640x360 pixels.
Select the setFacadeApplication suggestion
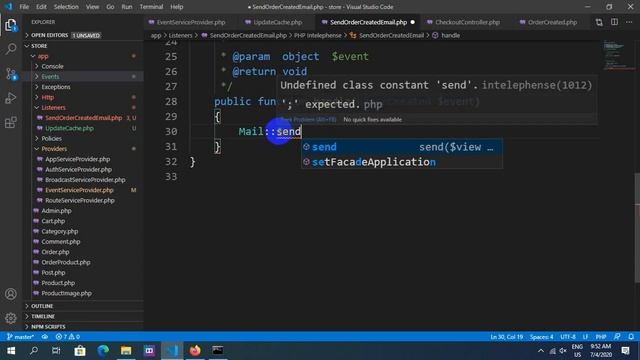402,162
